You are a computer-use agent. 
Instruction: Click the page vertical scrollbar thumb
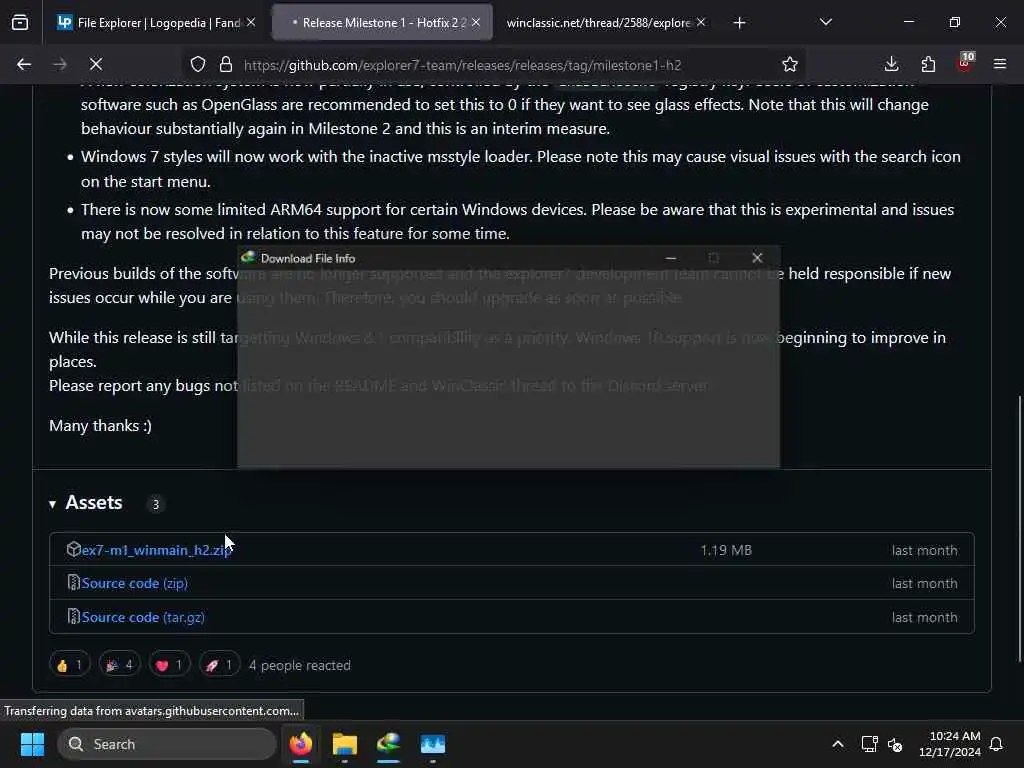[x=1019, y=529]
